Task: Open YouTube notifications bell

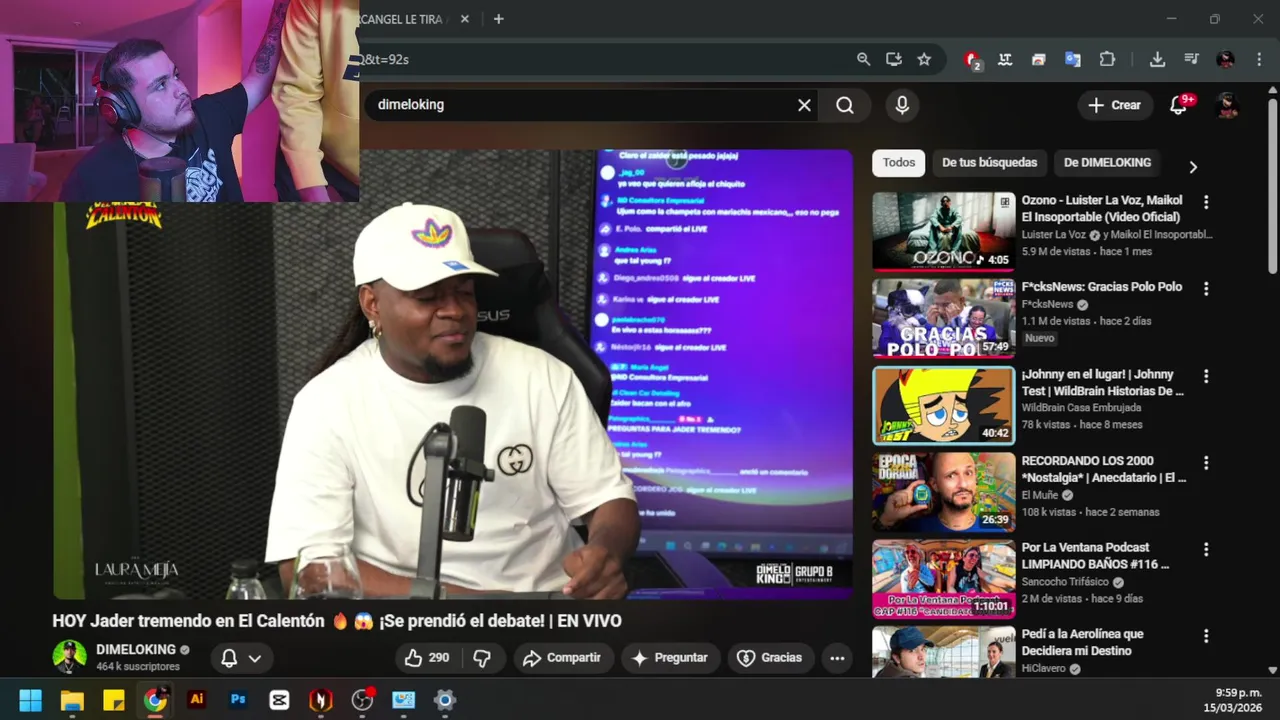Action: (1178, 105)
